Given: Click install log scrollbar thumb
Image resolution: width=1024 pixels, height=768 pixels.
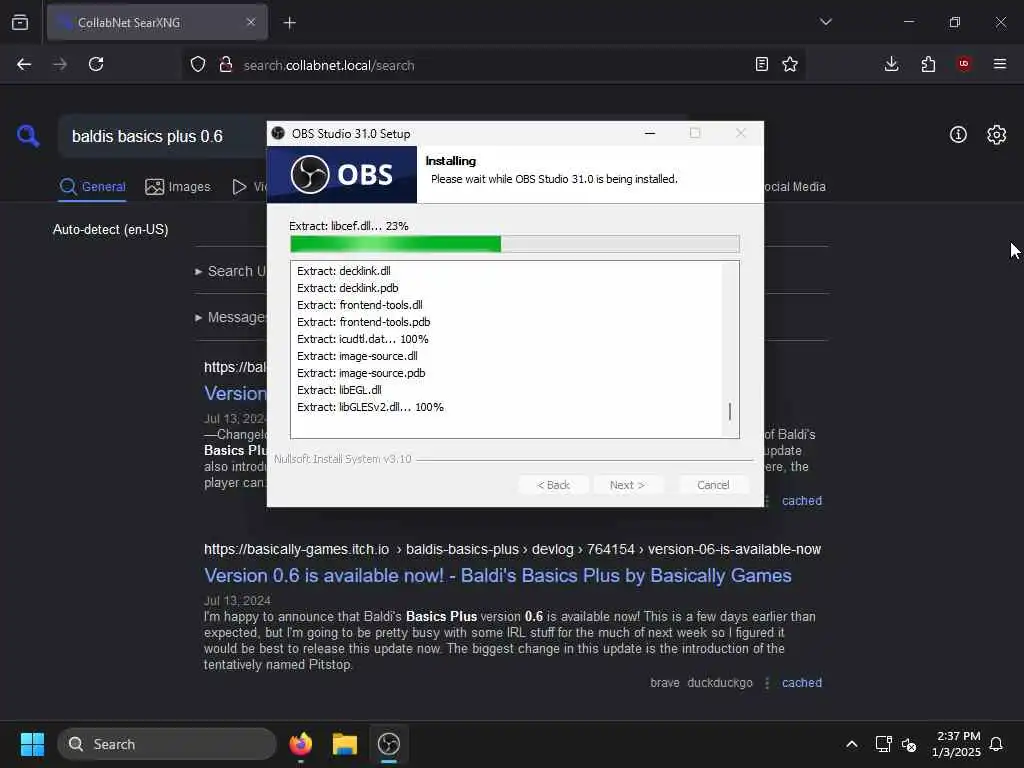Looking at the screenshot, I should (730, 411).
